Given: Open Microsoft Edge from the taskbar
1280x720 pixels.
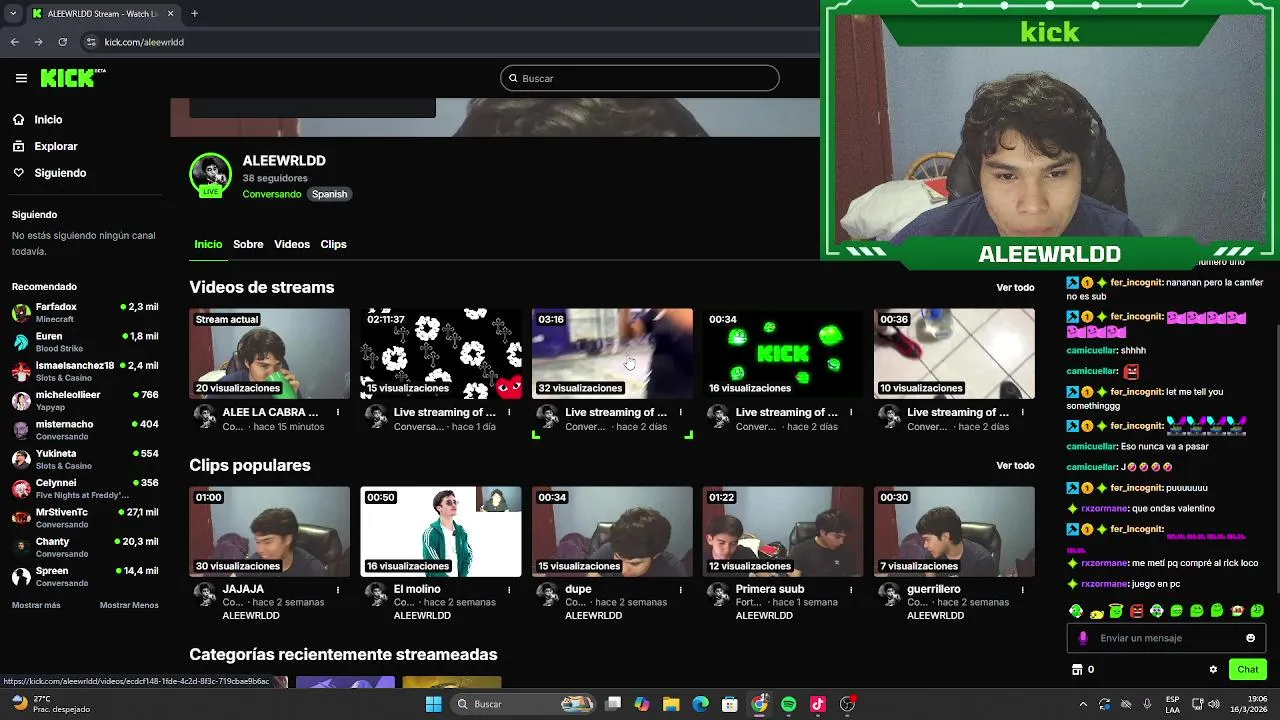Looking at the screenshot, I should (x=700, y=704).
